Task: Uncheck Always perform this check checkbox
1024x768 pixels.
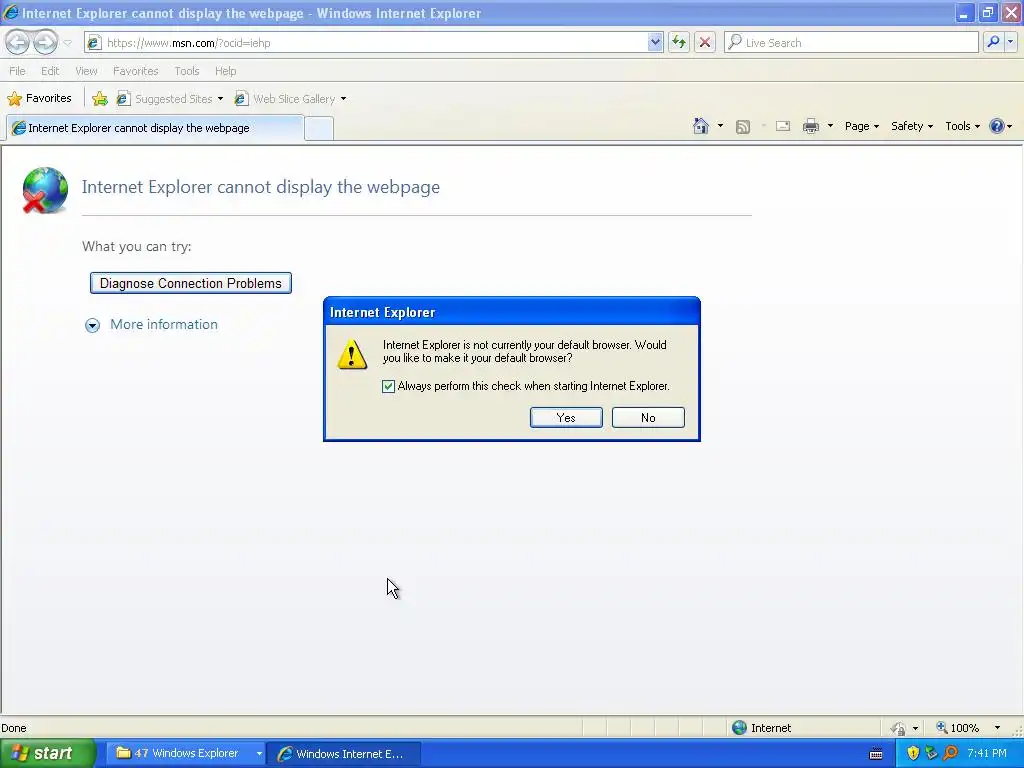Action: pos(389,387)
